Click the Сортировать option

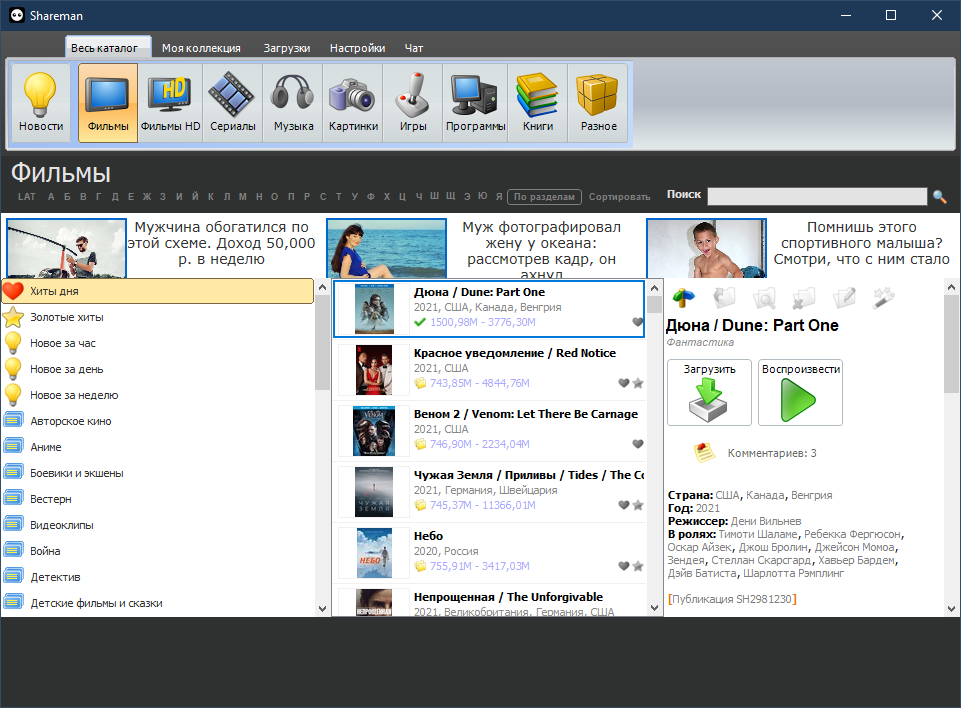(x=620, y=197)
